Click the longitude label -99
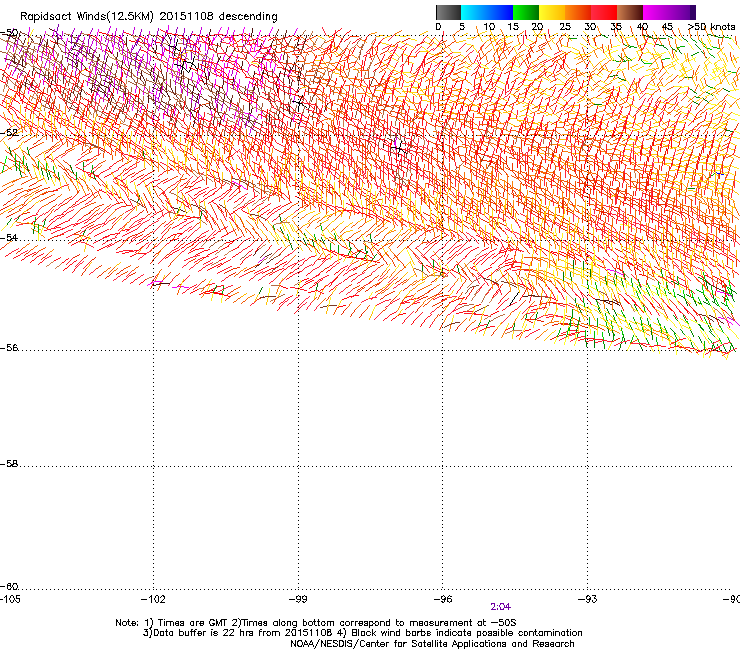740x650 pixels. pyautogui.click(x=298, y=599)
